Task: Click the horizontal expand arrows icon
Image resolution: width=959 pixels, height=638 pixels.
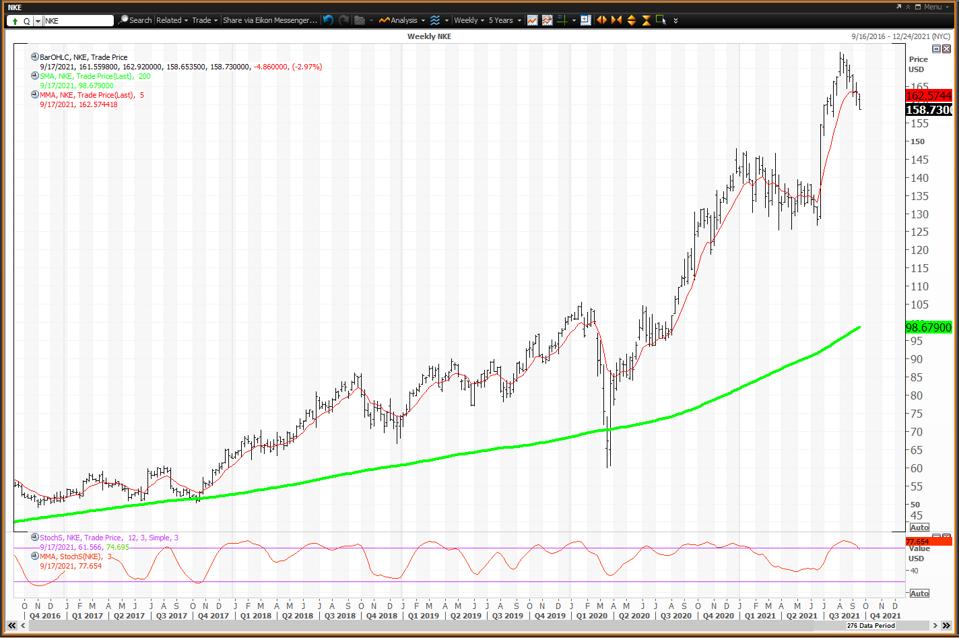Action: point(602,20)
